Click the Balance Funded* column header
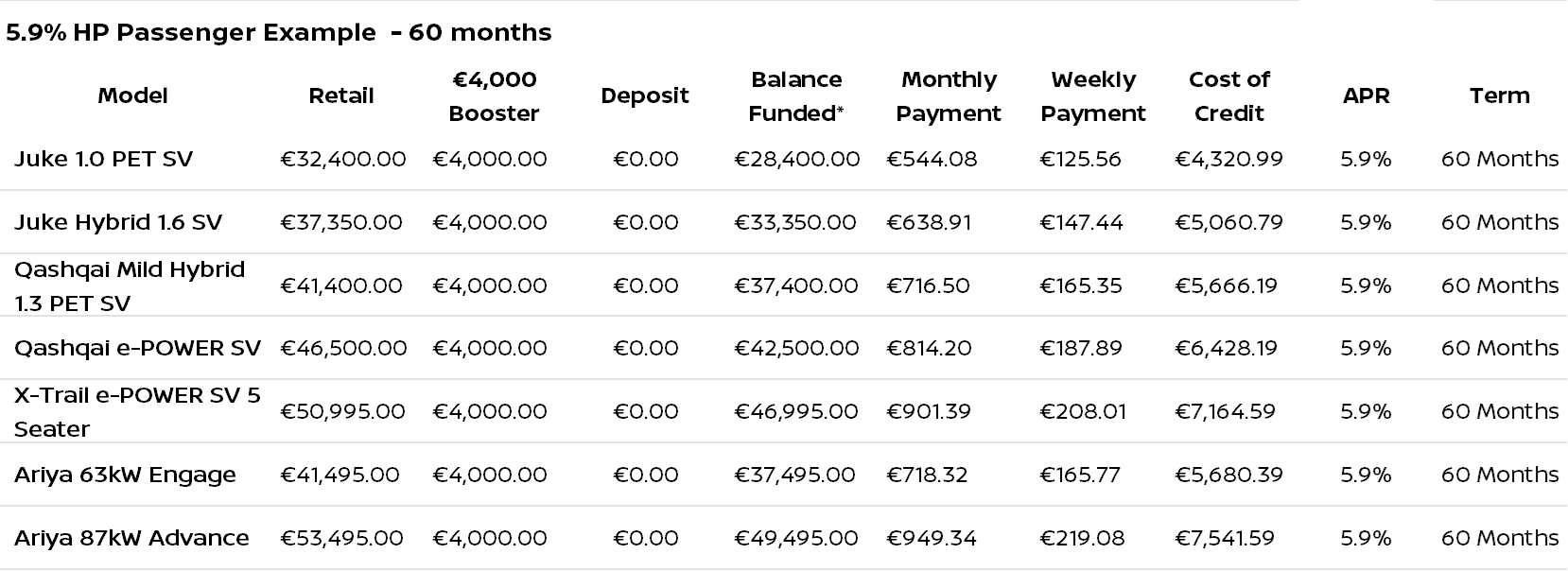 [x=796, y=96]
